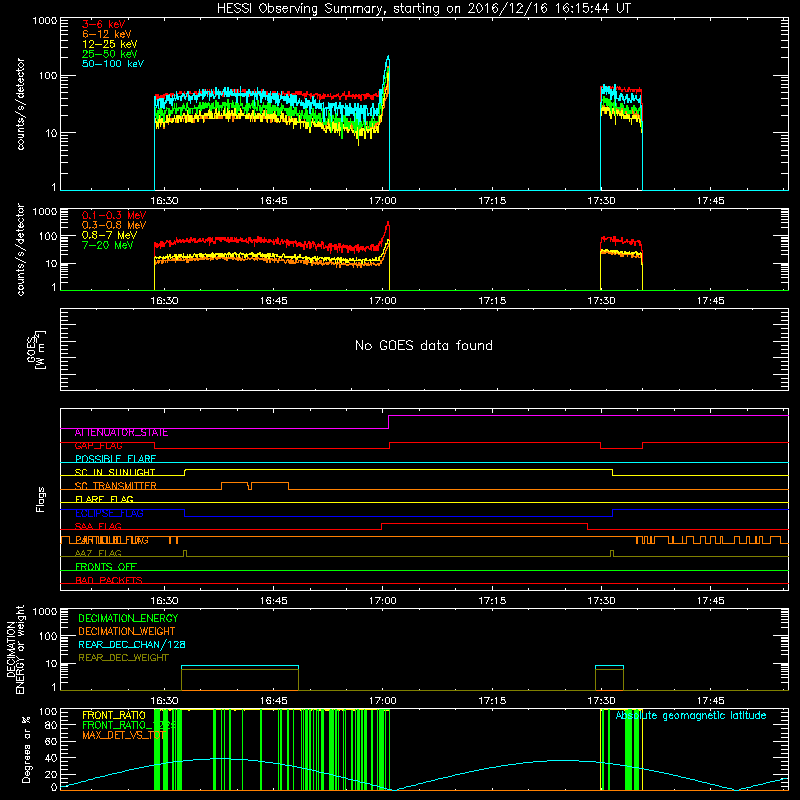Viewport: 800px width, 800px height.
Task: Click the cyan REAR_DEC_CHAN plateau near 17:30
Action: pyautogui.click(x=609, y=666)
